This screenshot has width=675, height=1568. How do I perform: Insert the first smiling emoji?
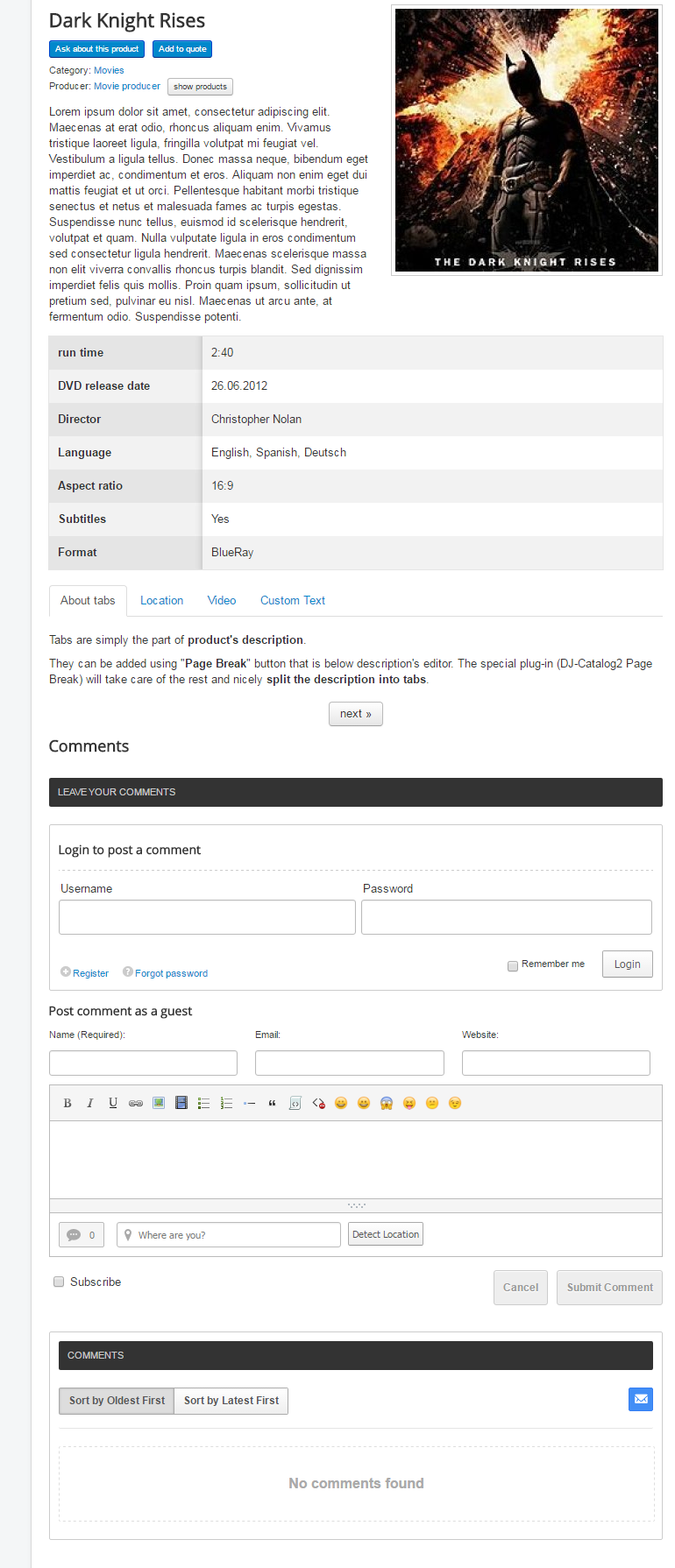[x=341, y=1103]
